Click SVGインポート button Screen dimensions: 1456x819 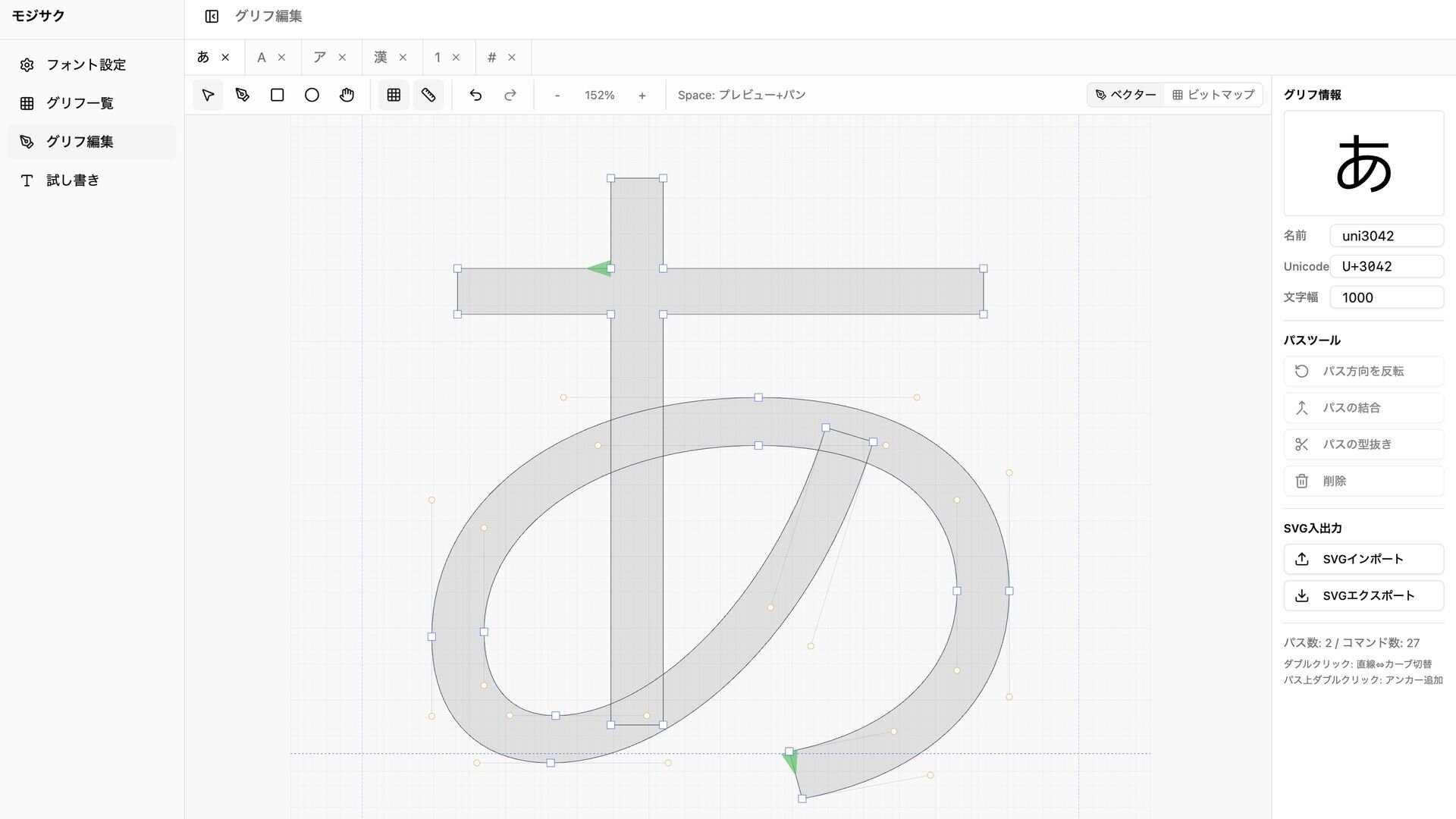pyautogui.click(x=1363, y=559)
